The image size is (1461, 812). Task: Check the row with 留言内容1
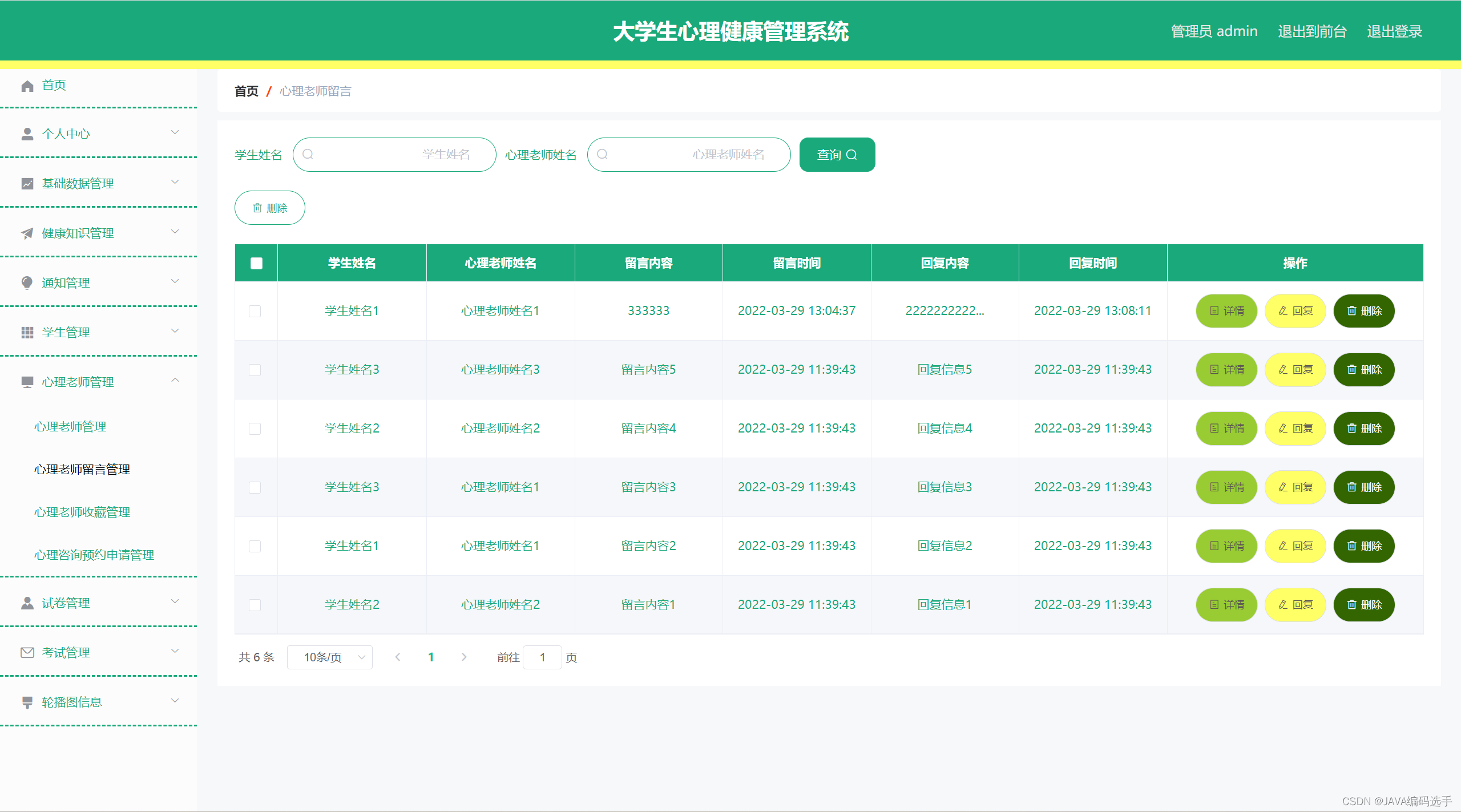[255, 605]
